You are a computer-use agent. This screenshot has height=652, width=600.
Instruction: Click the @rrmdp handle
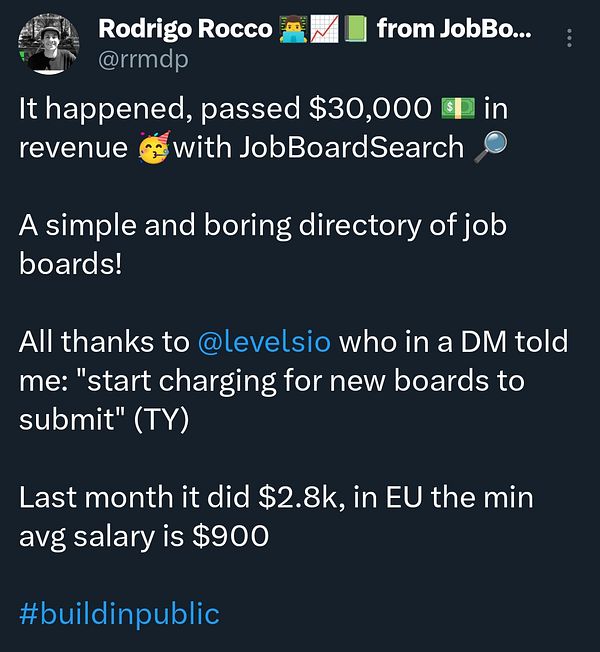[x=143, y=60]
